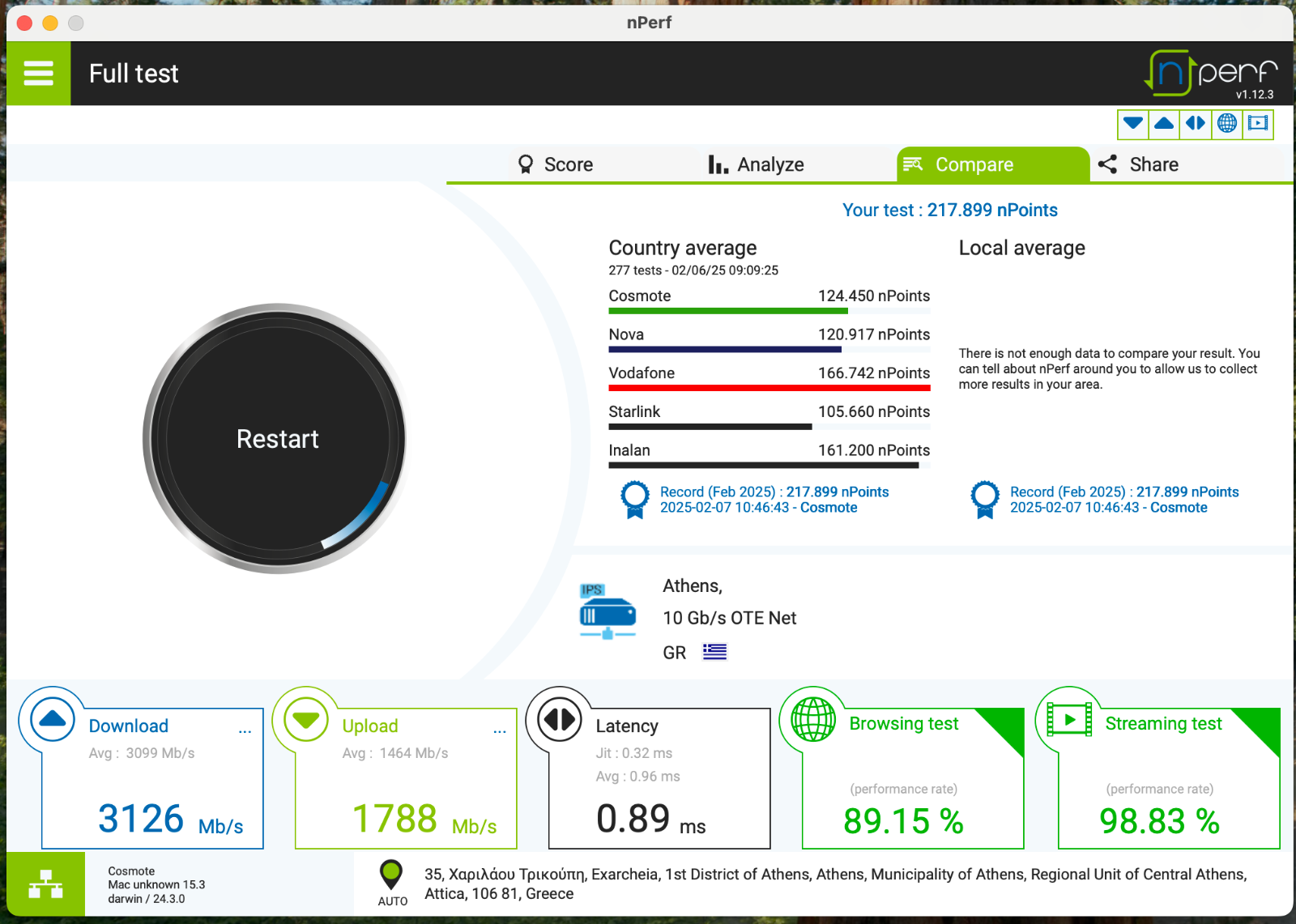
Task: Click the Restart button
Action: point(277,439)
